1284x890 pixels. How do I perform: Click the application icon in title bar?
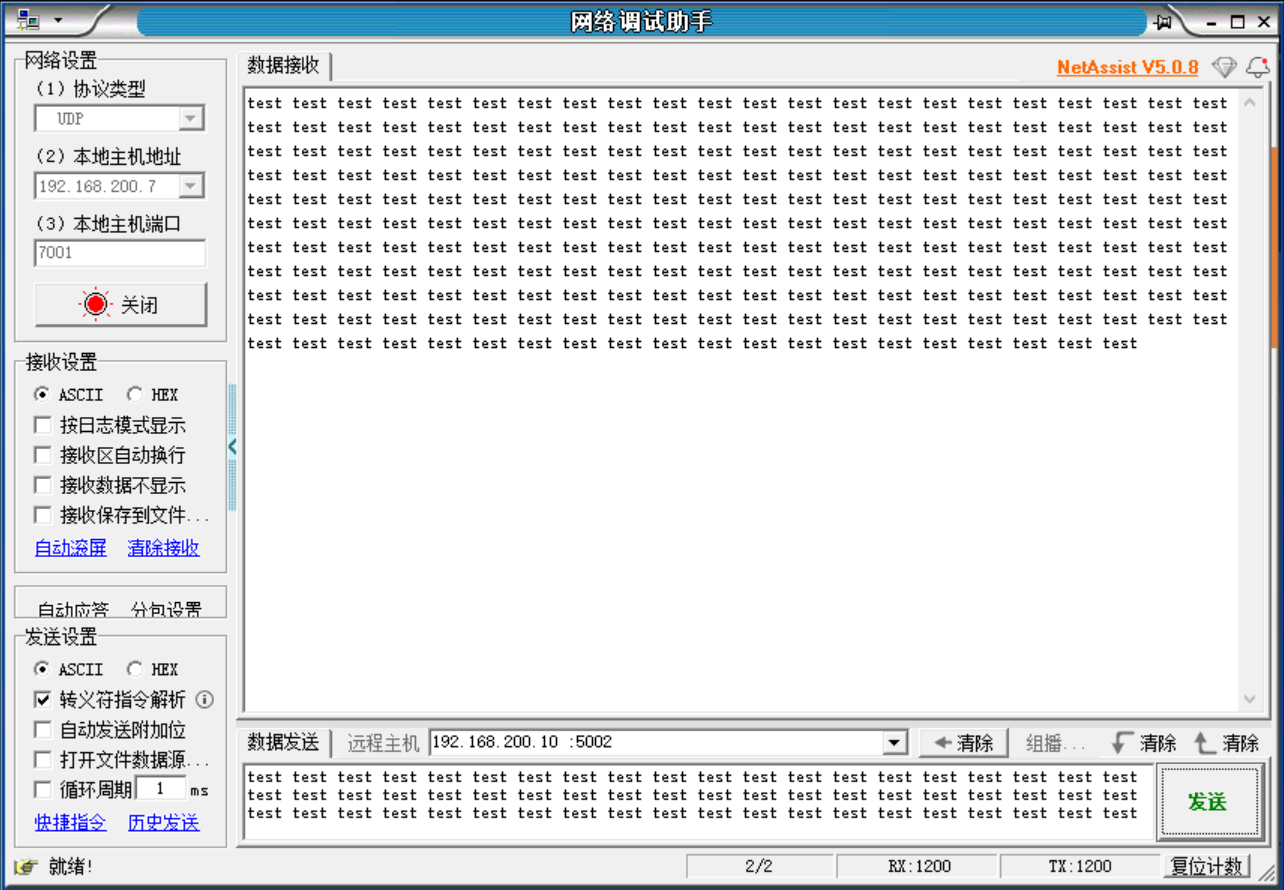[28, 20]
